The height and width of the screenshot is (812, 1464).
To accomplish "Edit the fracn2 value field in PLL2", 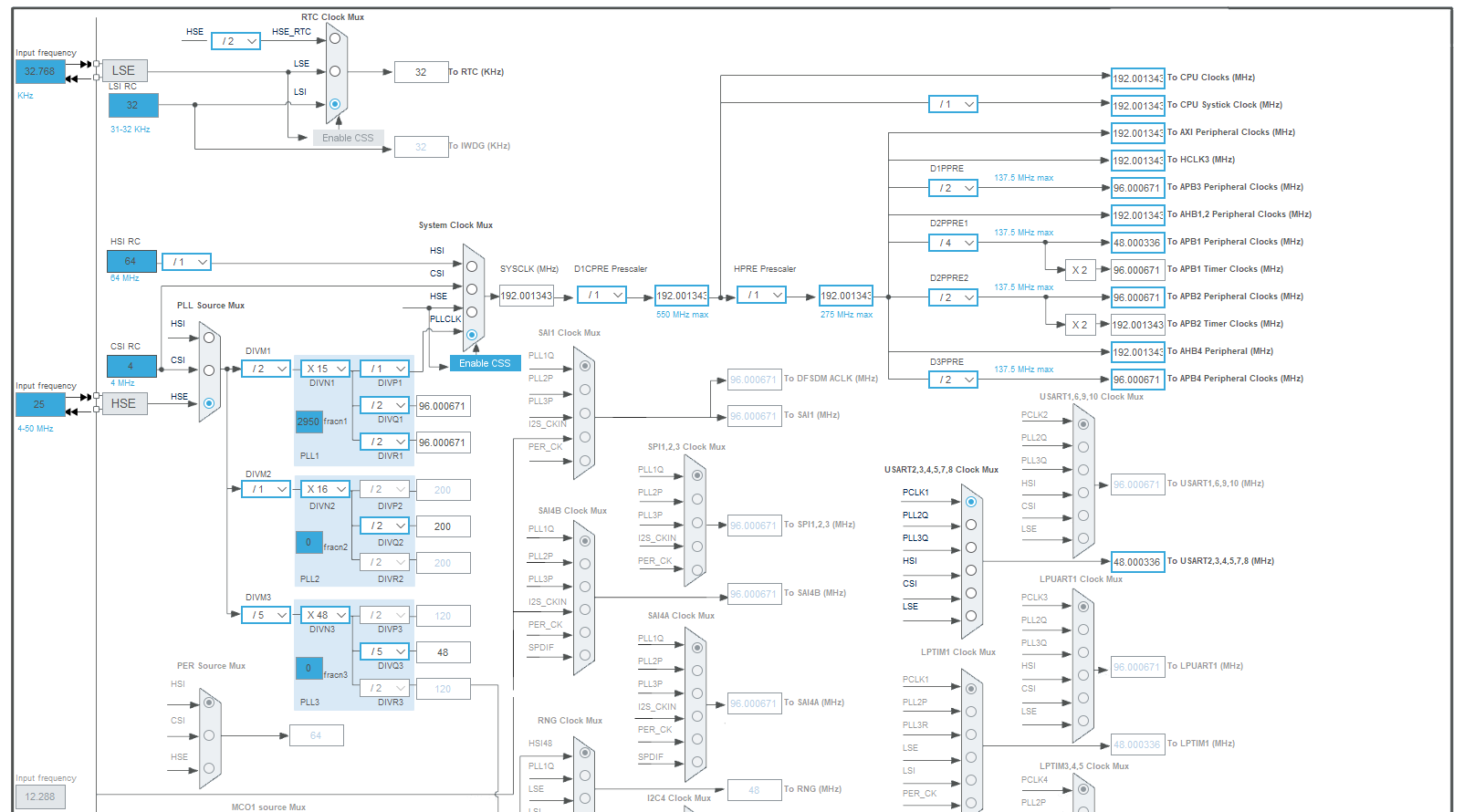I will point(308,542).
